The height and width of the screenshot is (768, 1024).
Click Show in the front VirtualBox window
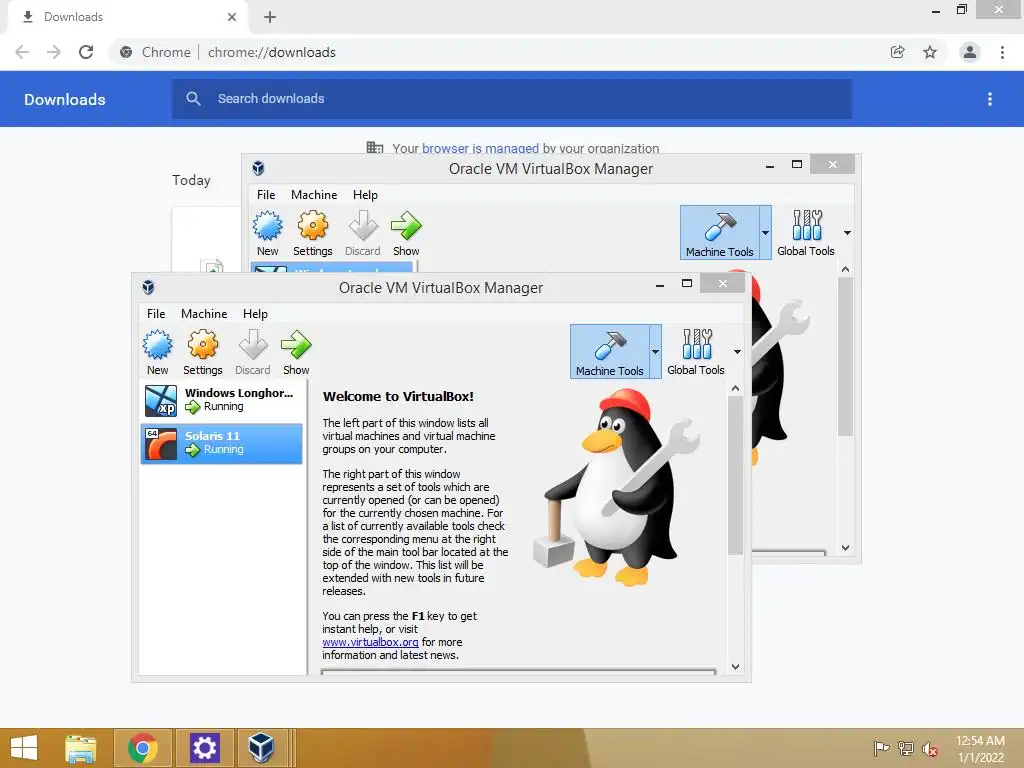coord(296,353)
